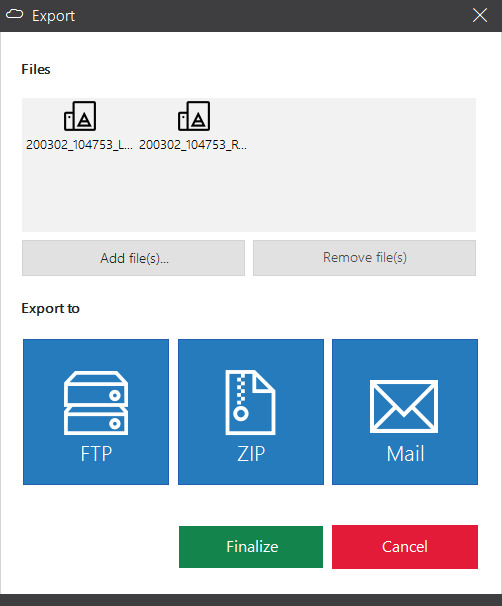
Task: Choose the Mail envelope icon
Action: click(404, 406)
